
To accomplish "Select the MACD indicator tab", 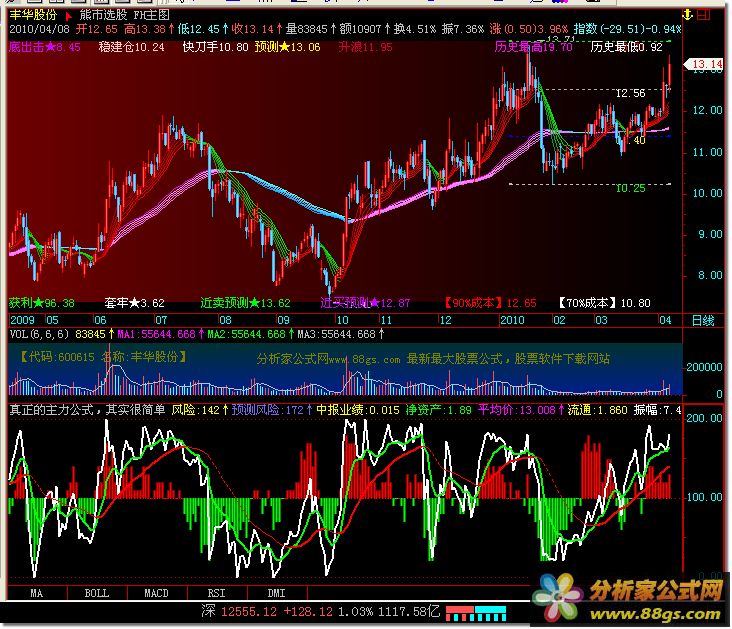I will click(x=156, y=593).
